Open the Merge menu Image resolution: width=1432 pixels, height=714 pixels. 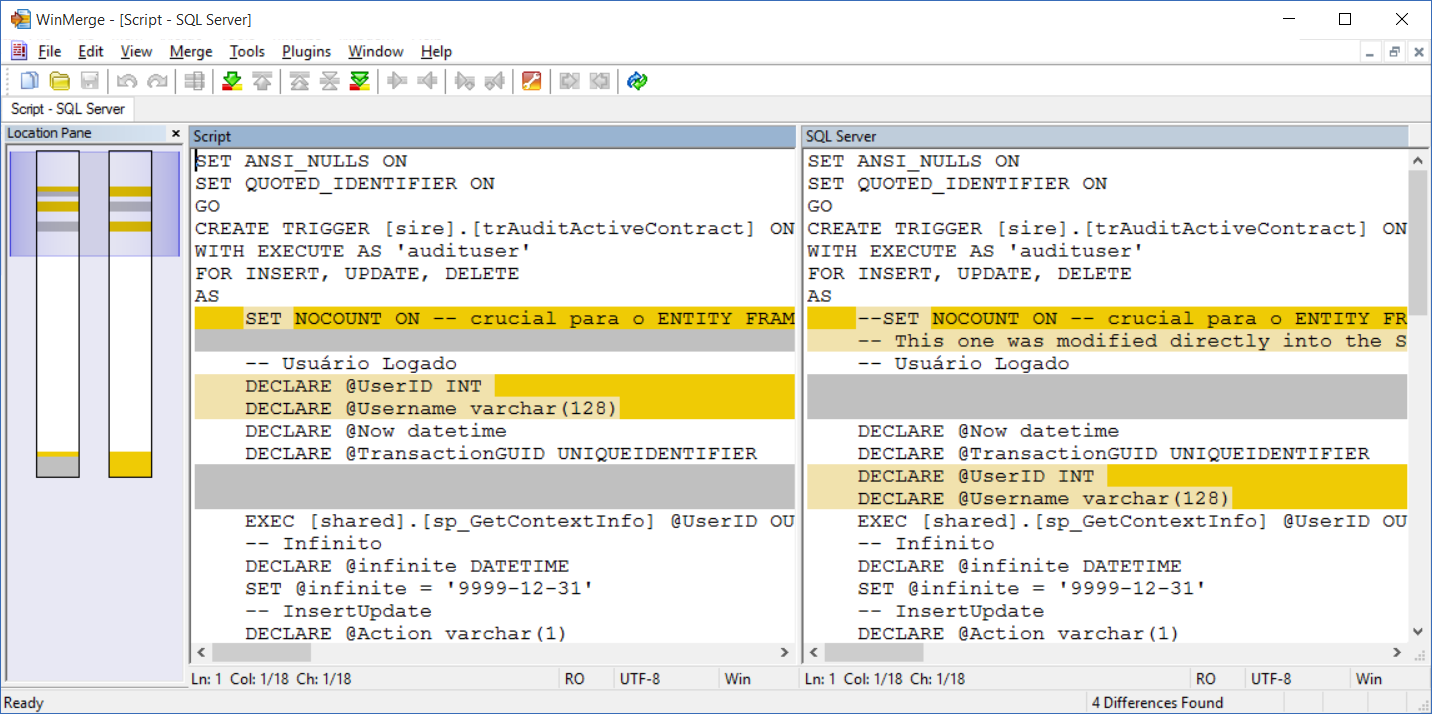pyautogui.click(x=191, y=51)
